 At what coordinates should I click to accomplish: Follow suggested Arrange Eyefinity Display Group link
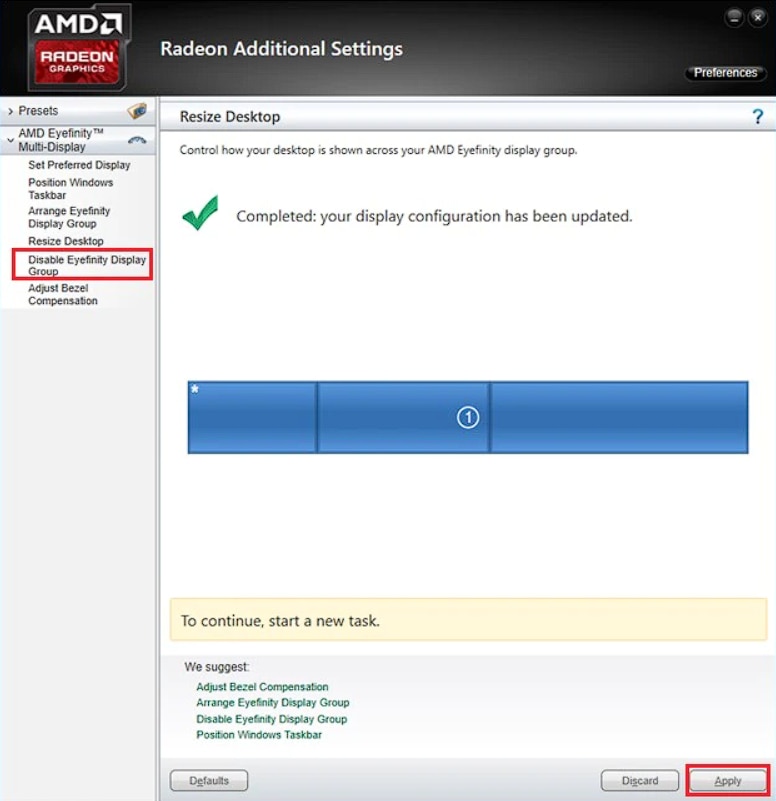click(x=273, y=702)
